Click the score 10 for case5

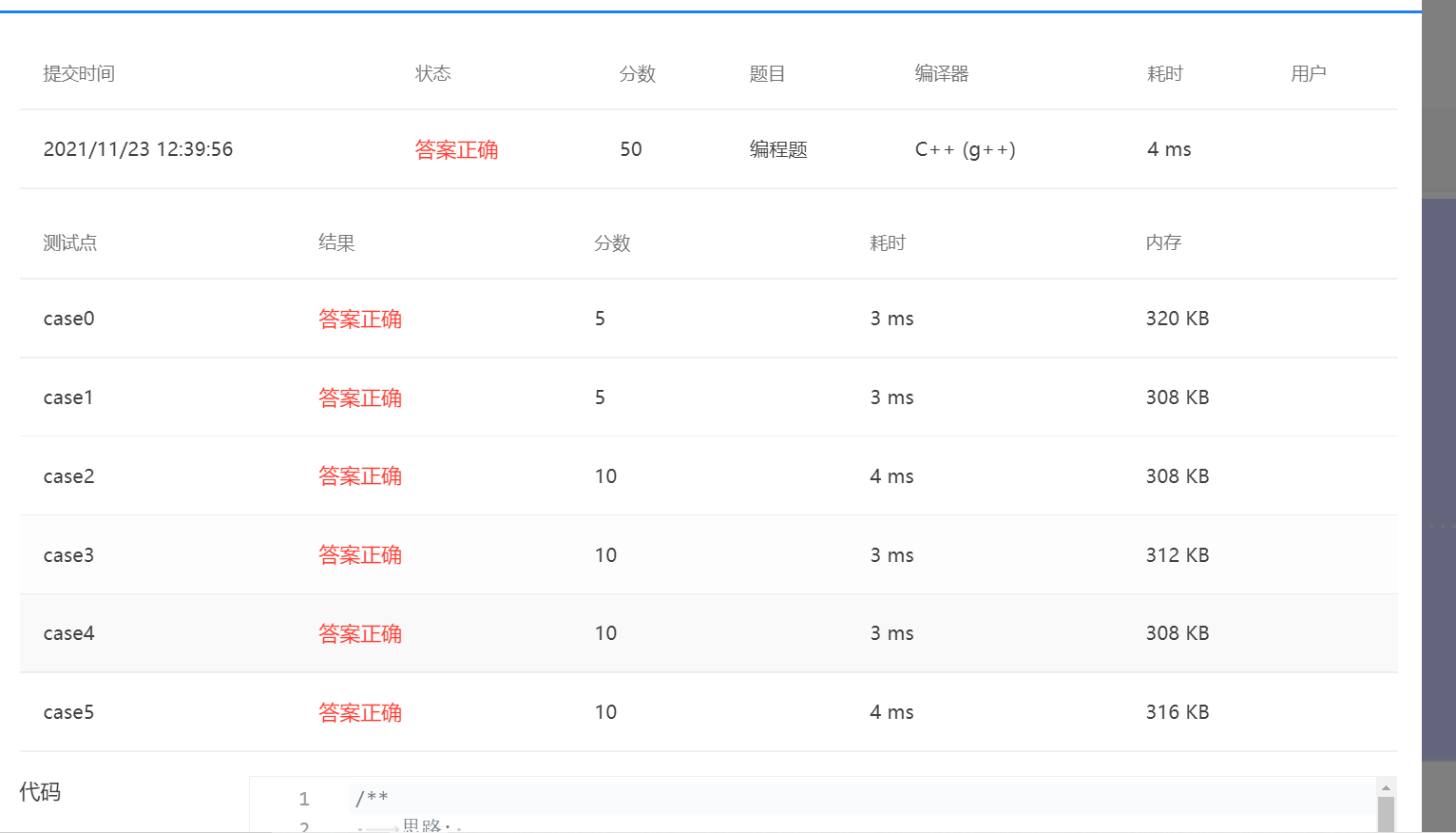[605, 712]
